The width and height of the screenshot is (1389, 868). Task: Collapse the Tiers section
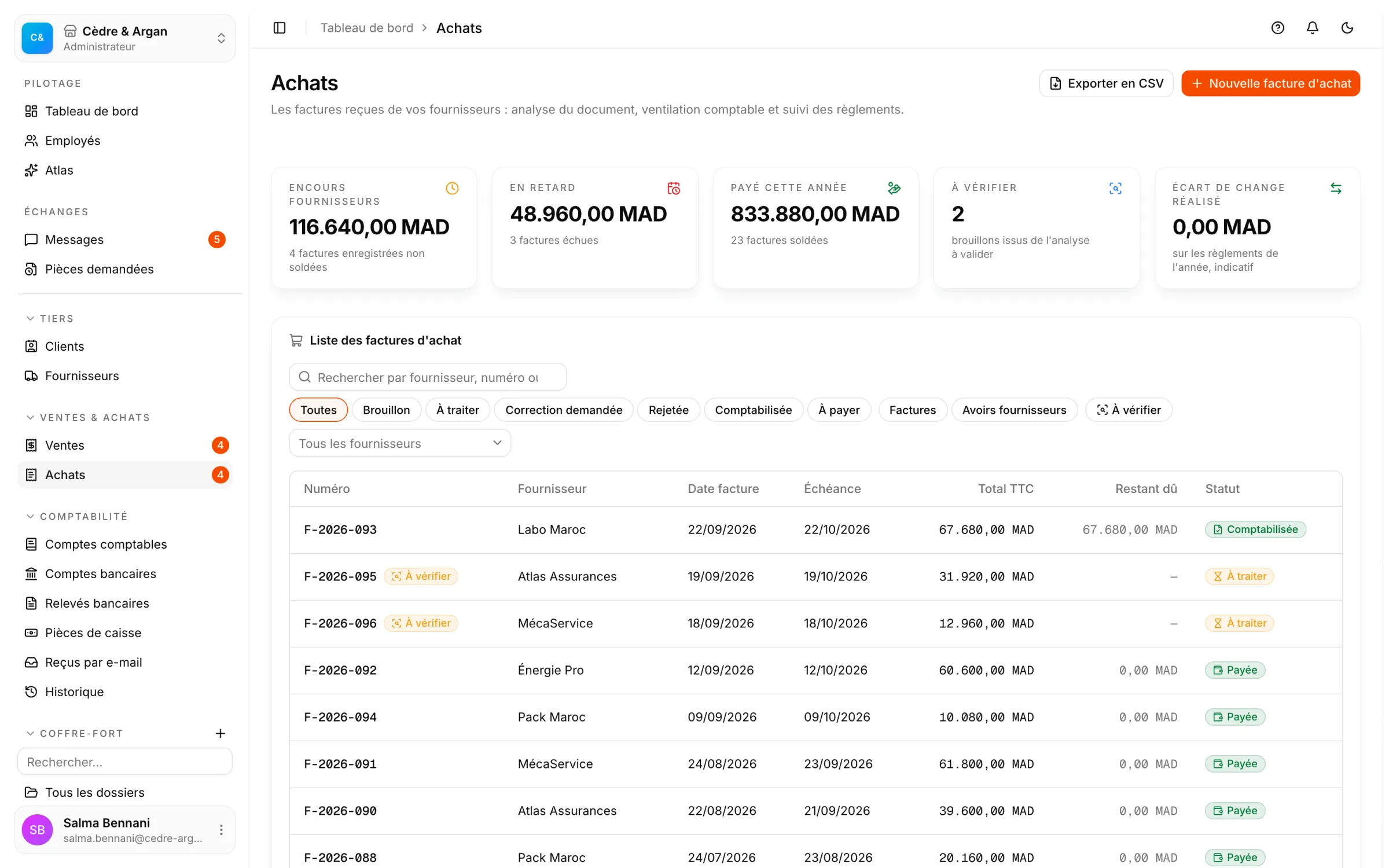point(50,318)
